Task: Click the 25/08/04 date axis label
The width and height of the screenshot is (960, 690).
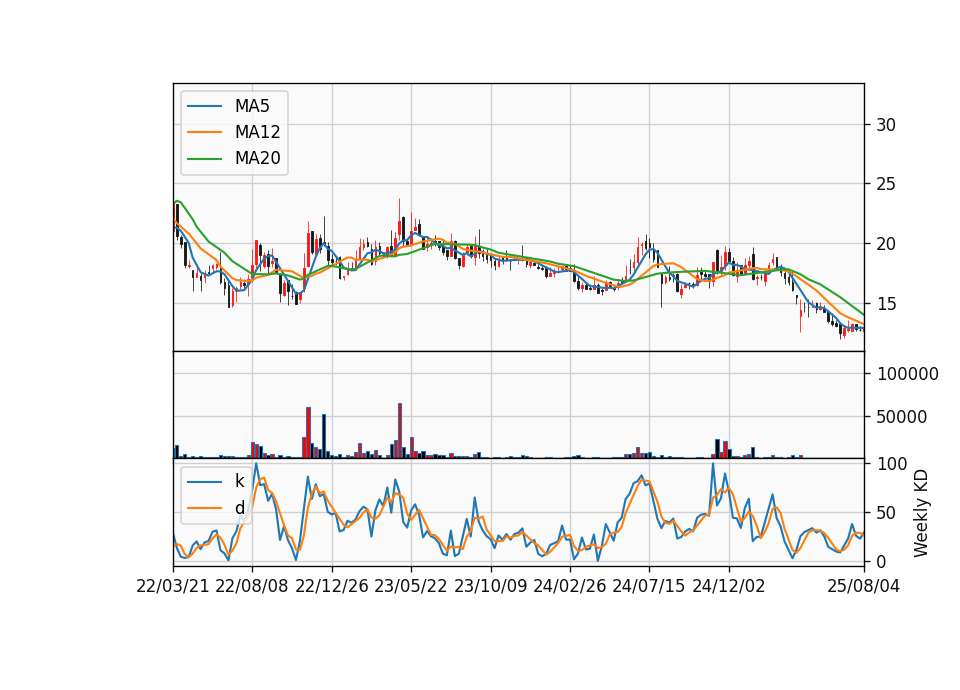Action: (863, 586)
